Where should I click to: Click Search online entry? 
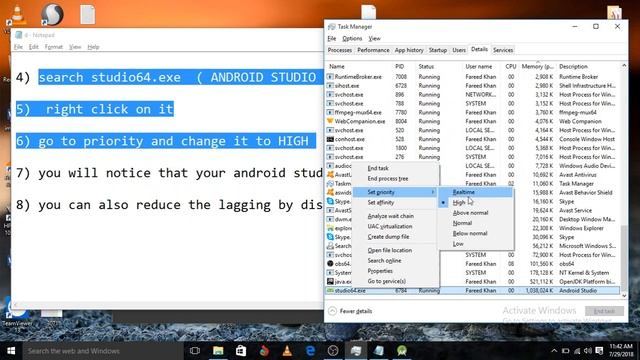[x=384, y=260]
